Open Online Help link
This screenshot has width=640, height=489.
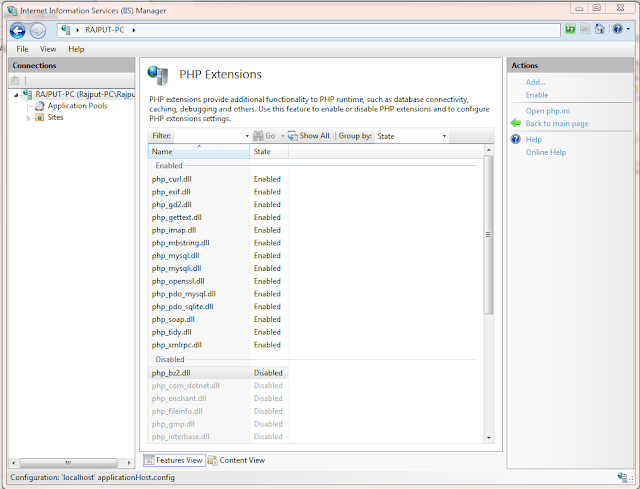pyautogui.click(x=546, y=152)
